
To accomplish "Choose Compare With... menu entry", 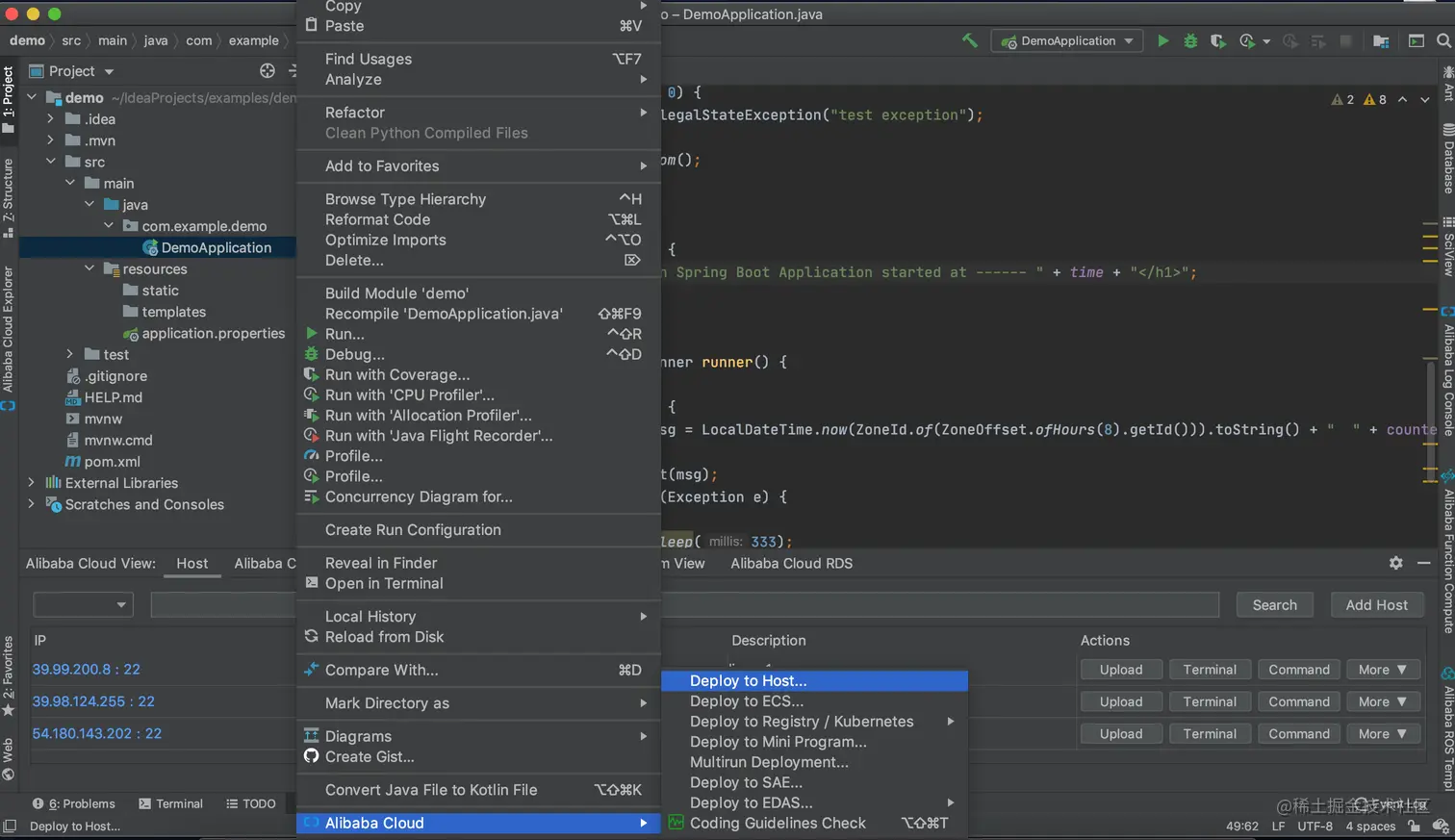I will point(478,670).
